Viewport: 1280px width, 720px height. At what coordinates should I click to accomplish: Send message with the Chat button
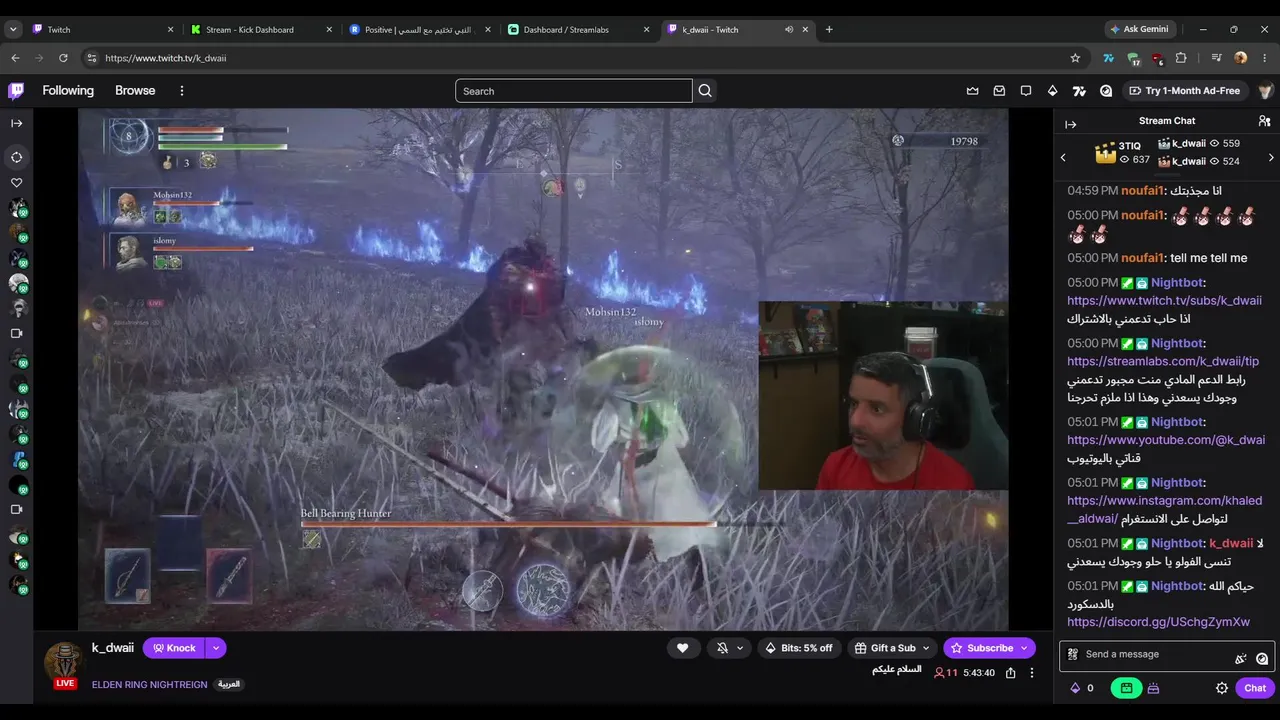(x=1254, y=688)
